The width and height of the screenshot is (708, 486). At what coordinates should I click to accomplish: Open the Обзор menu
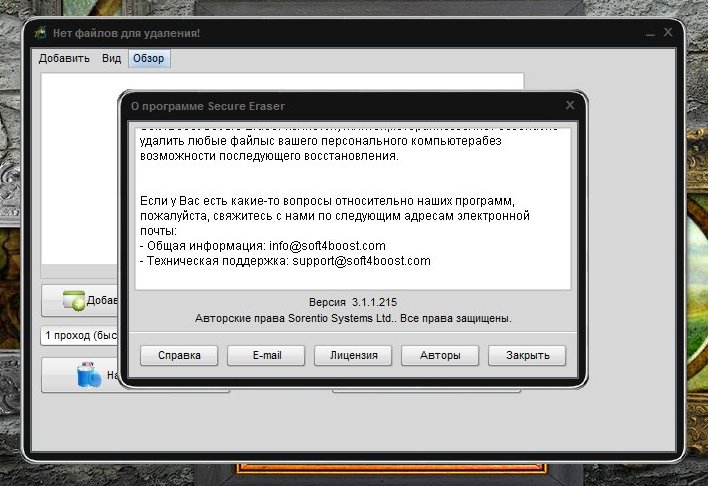149,58
